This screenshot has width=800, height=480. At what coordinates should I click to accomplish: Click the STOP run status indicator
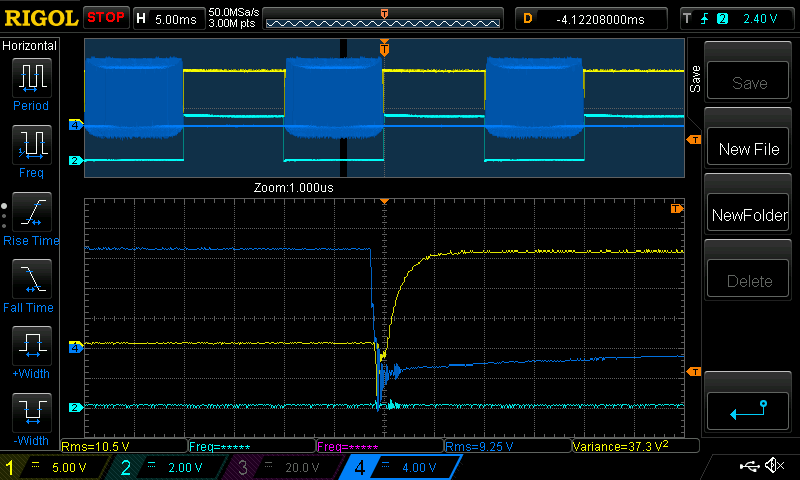click(x=105, y=18)
